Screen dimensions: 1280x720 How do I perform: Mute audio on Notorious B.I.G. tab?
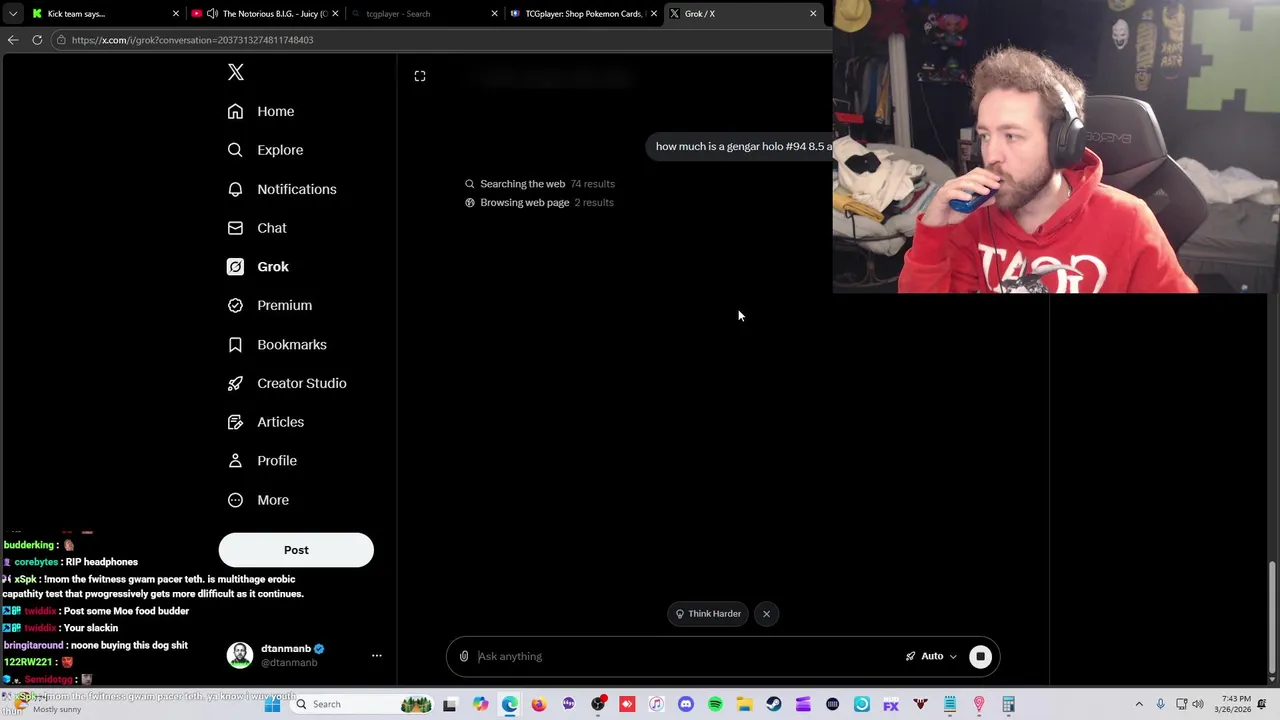tap(212, 14)
